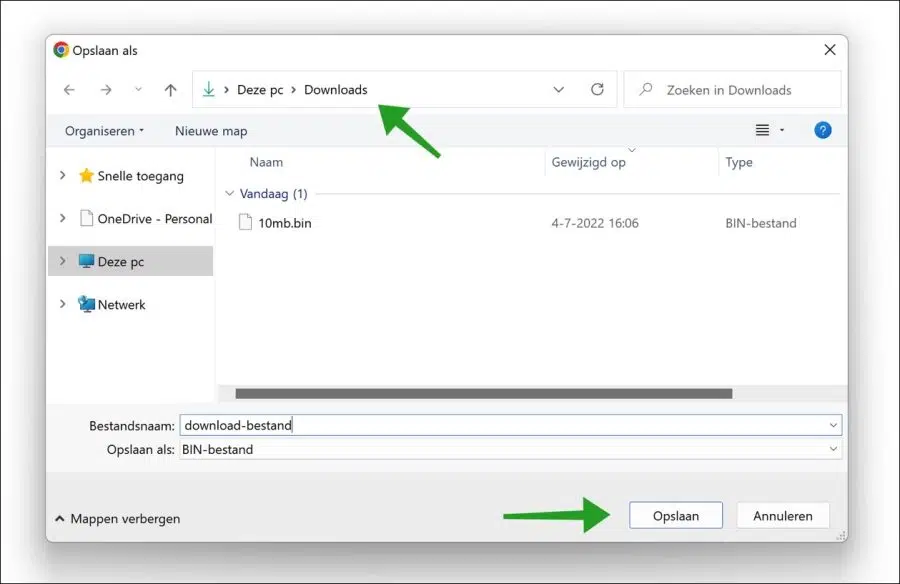Cancel the dialog with Annuleren
The height and width of the screenshot is (584, 900).
[783, 516]
